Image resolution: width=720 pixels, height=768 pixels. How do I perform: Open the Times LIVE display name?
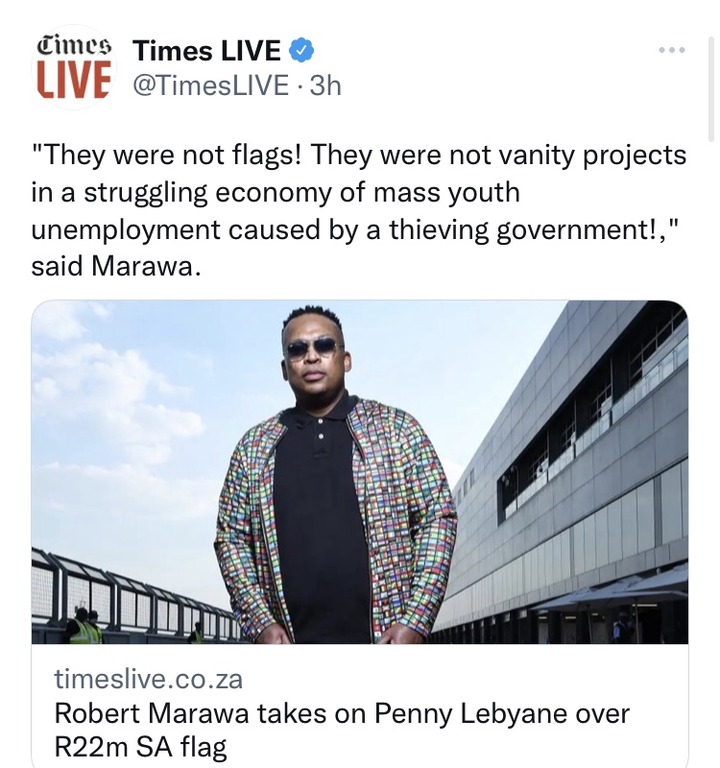pyautogui.click(x=207, y=50)
